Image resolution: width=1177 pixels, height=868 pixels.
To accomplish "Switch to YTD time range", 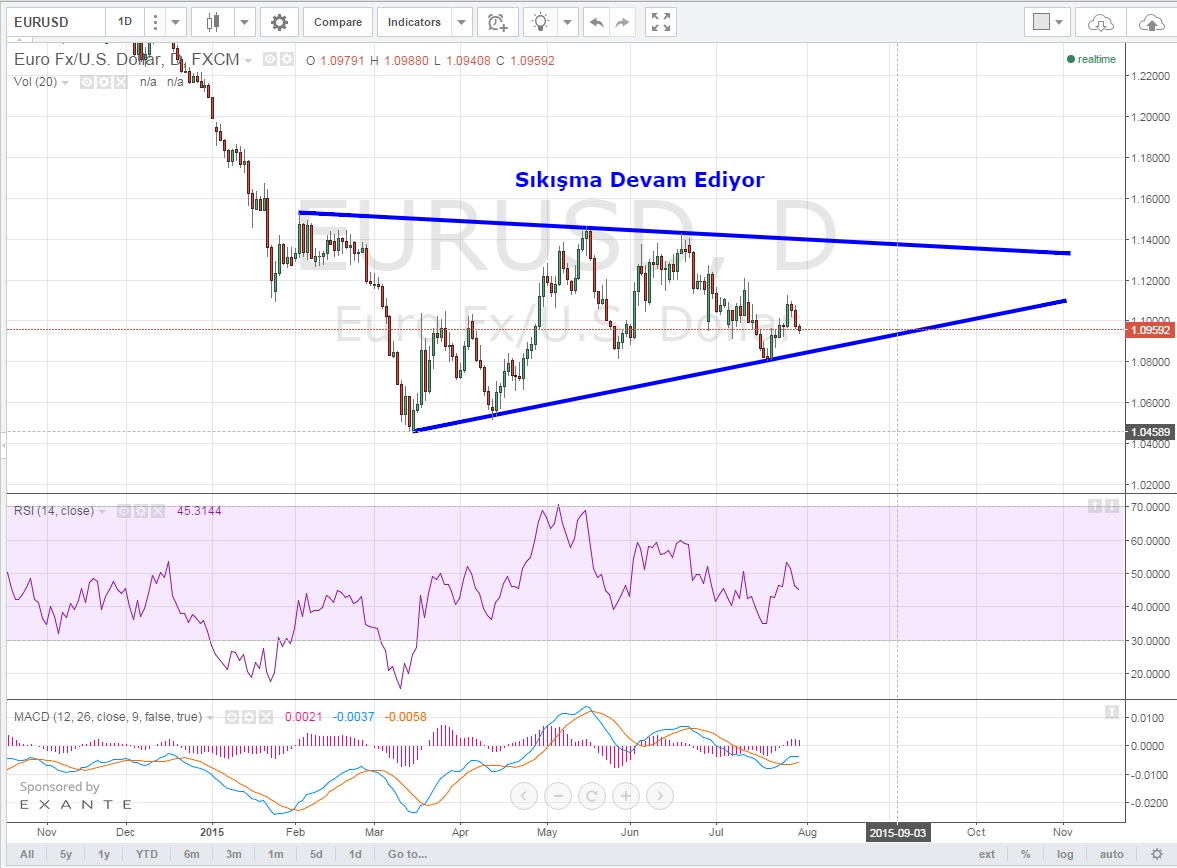I will 147,854.
